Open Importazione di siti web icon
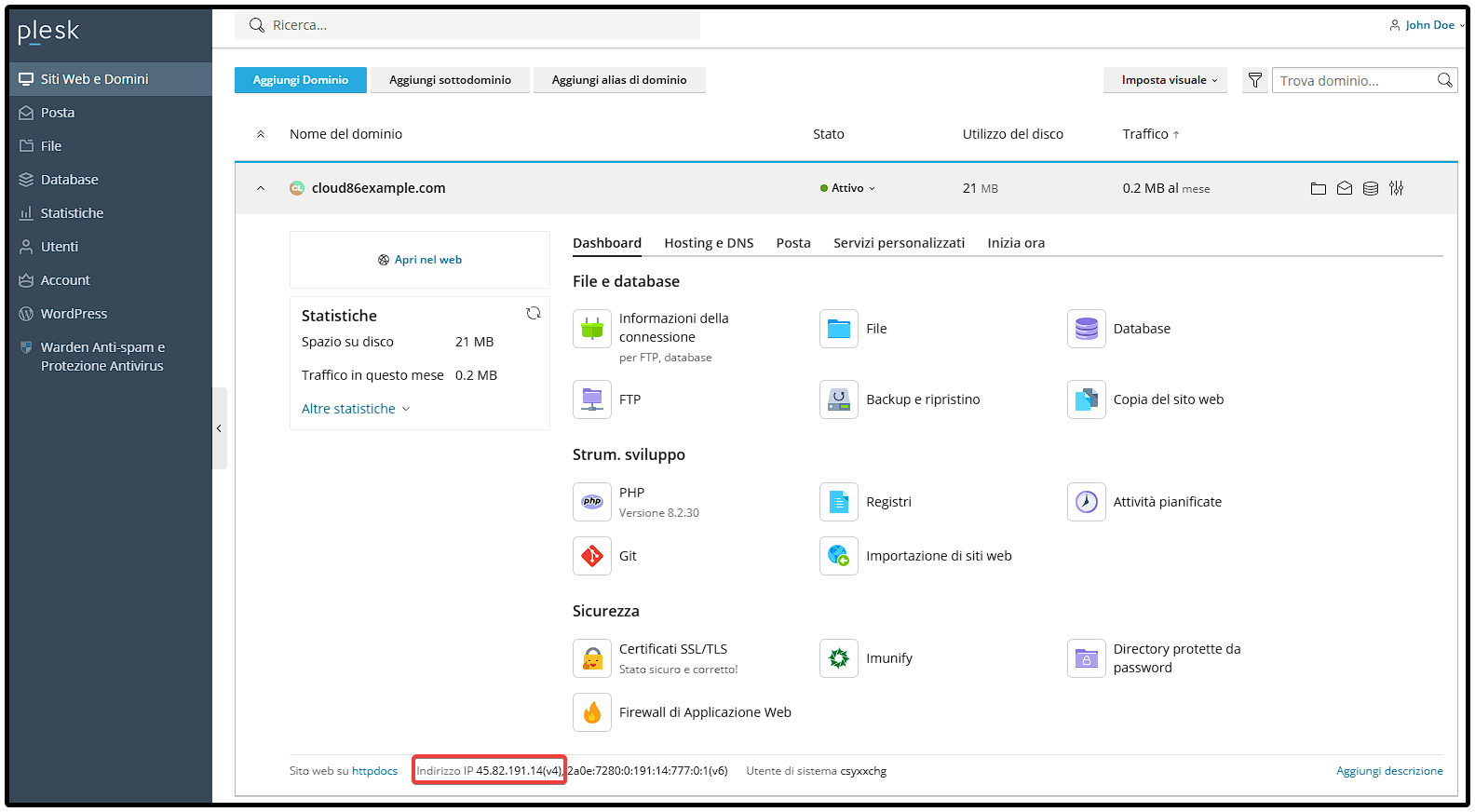 pos(839,556)
